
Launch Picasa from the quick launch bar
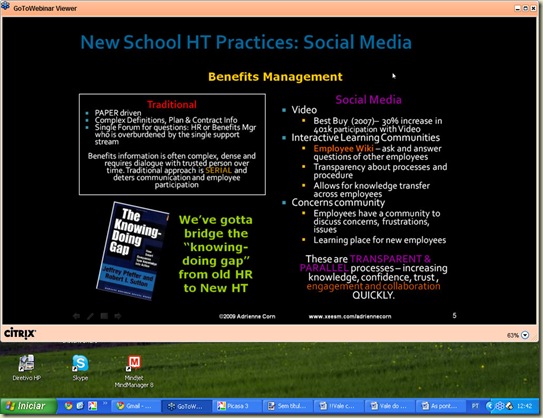[x=92, y=406]
